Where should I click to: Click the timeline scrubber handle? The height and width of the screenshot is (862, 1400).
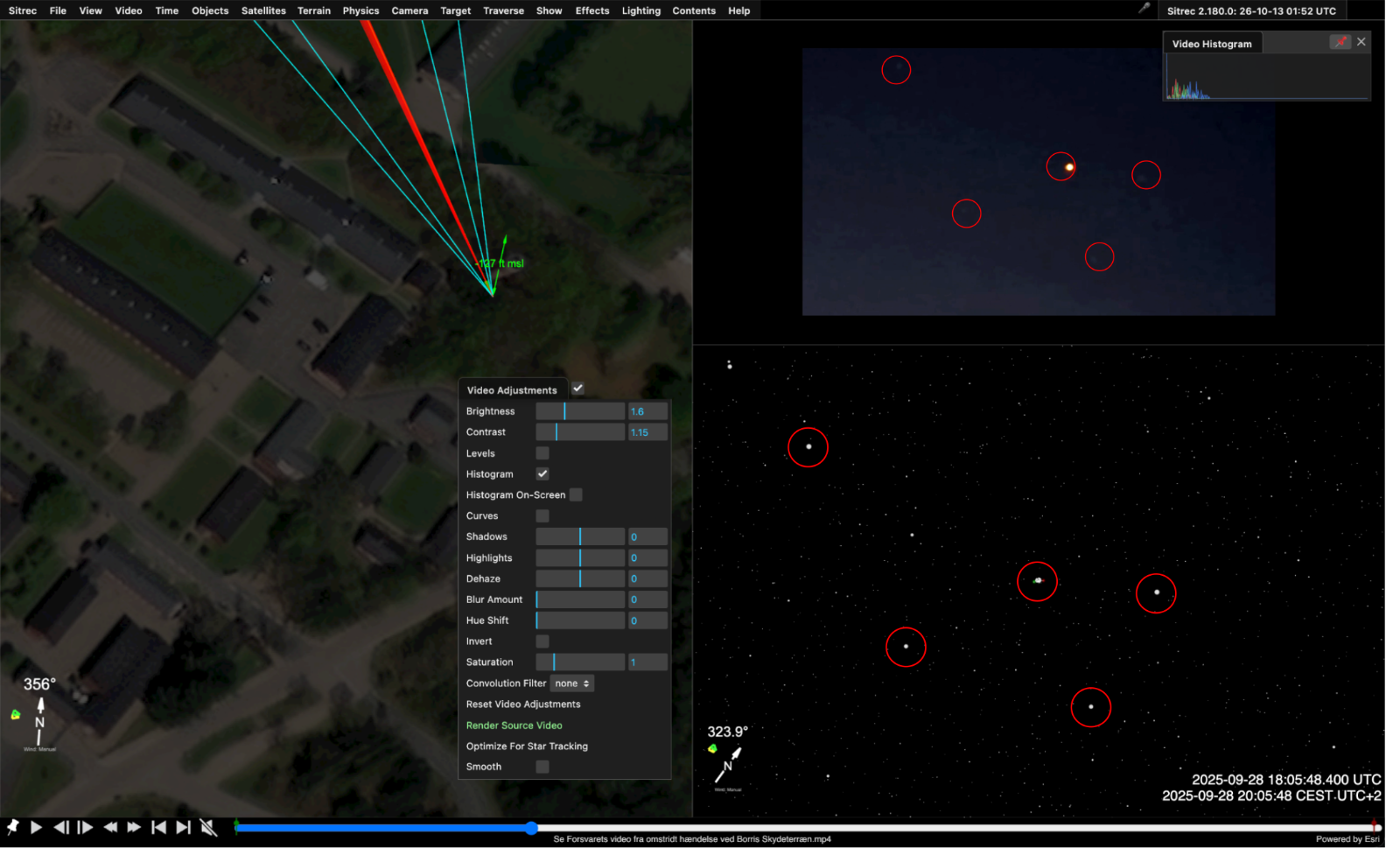click(531, 828)
